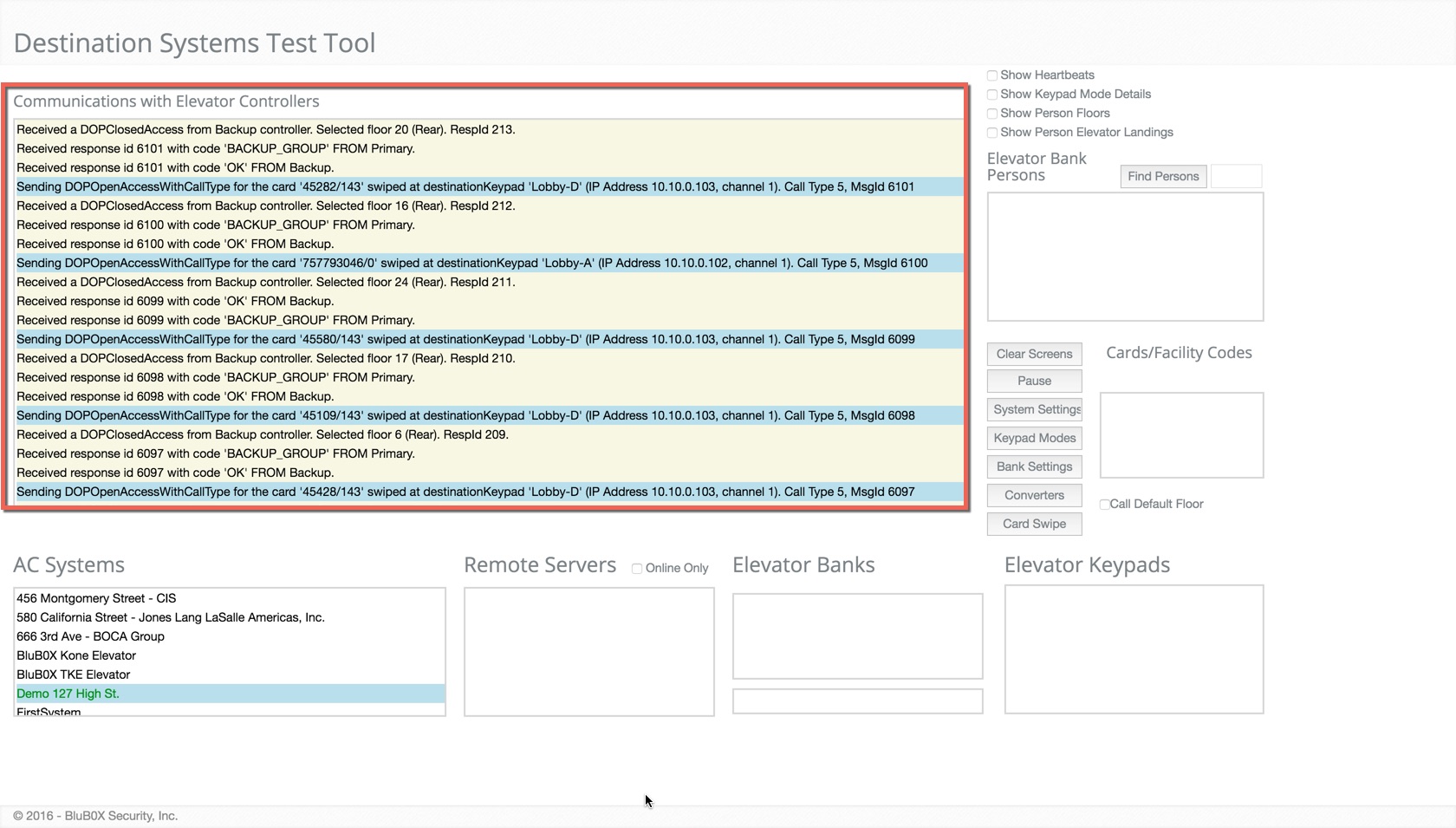Screen dimensions: 1456x828
Task: Click the highlighted DOPOpenAccessWithCallType log entry for Lobby-A
Action: [x=472, y=263]
